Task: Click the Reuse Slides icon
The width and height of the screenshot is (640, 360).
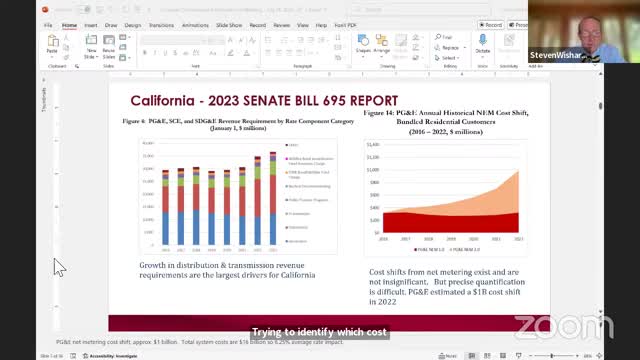Action: coord(109,41)
